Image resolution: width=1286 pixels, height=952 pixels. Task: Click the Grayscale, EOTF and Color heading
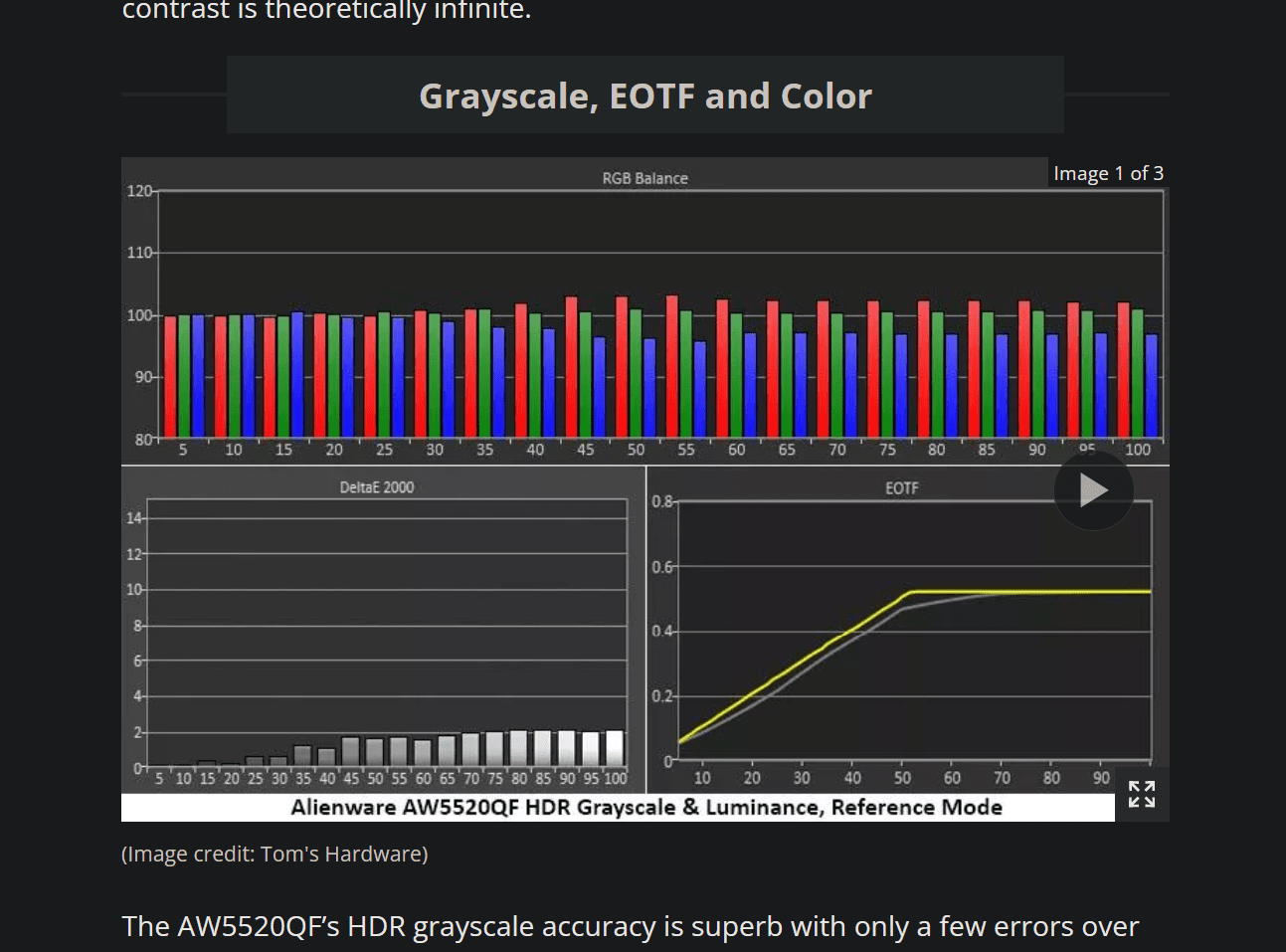645,95
